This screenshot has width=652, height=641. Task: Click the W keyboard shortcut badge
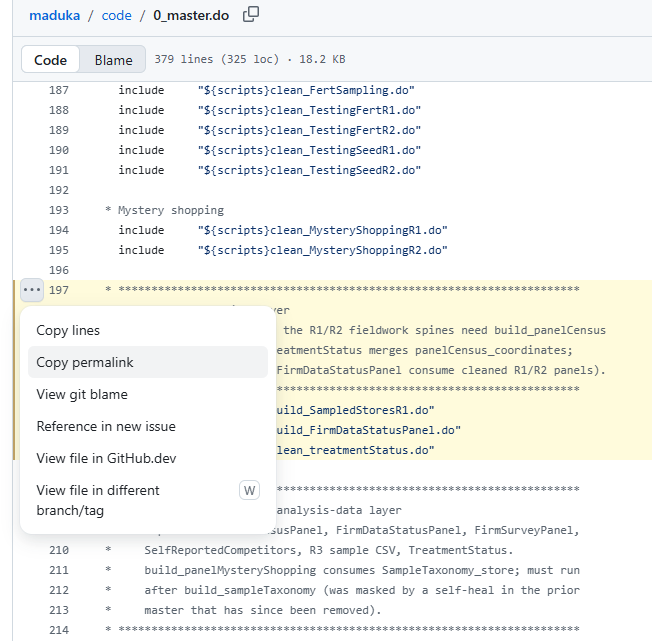coord(249,490)
